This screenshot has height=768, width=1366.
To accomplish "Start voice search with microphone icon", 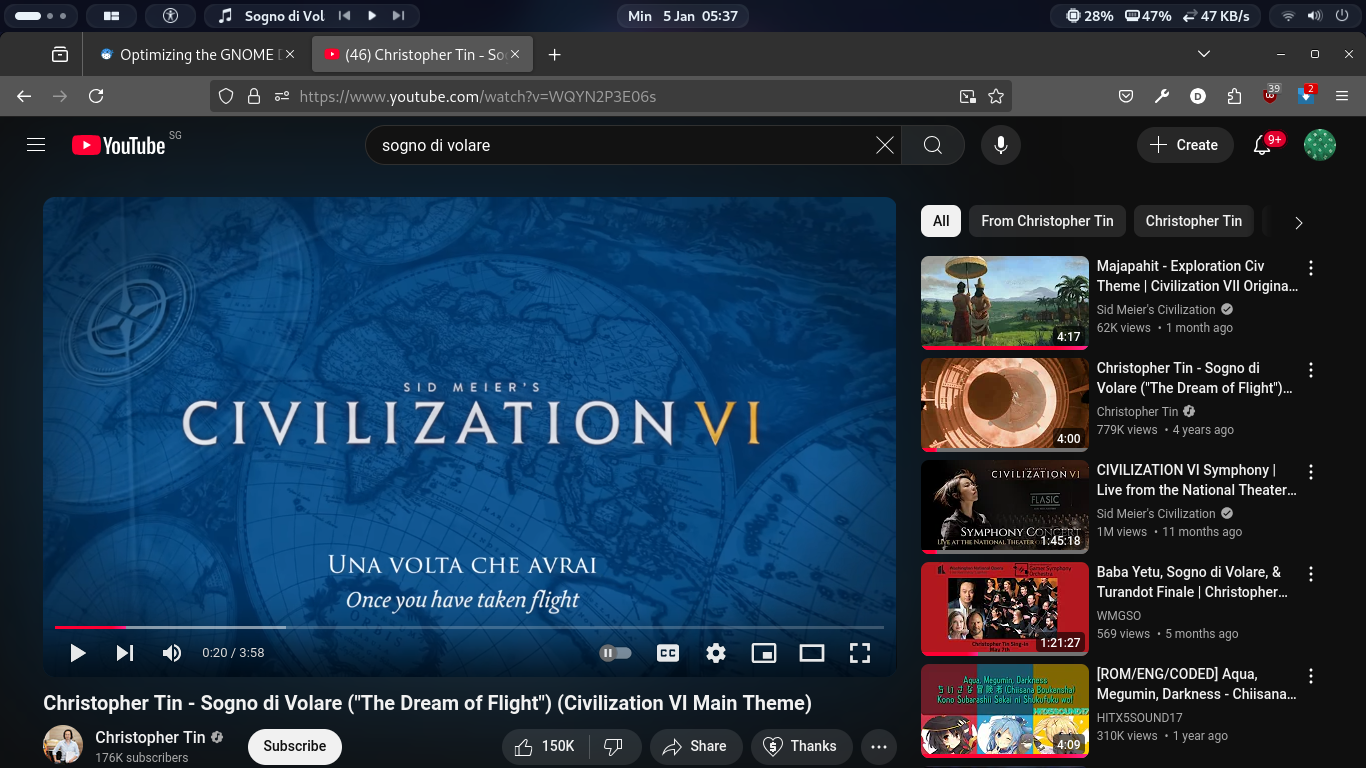I will point(1000,145).
